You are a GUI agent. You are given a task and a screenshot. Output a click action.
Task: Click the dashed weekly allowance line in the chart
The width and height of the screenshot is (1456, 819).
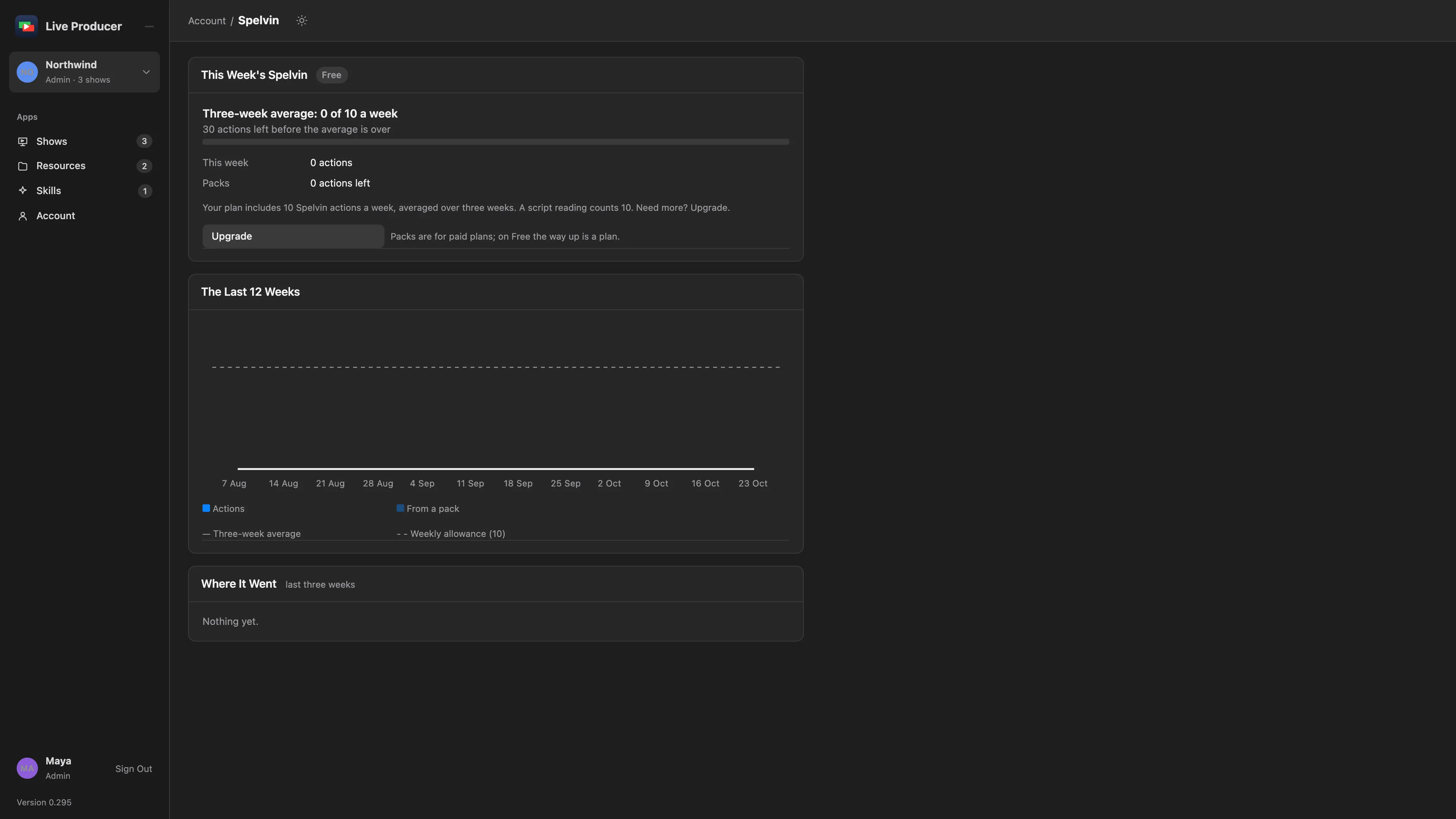(496, 367)
